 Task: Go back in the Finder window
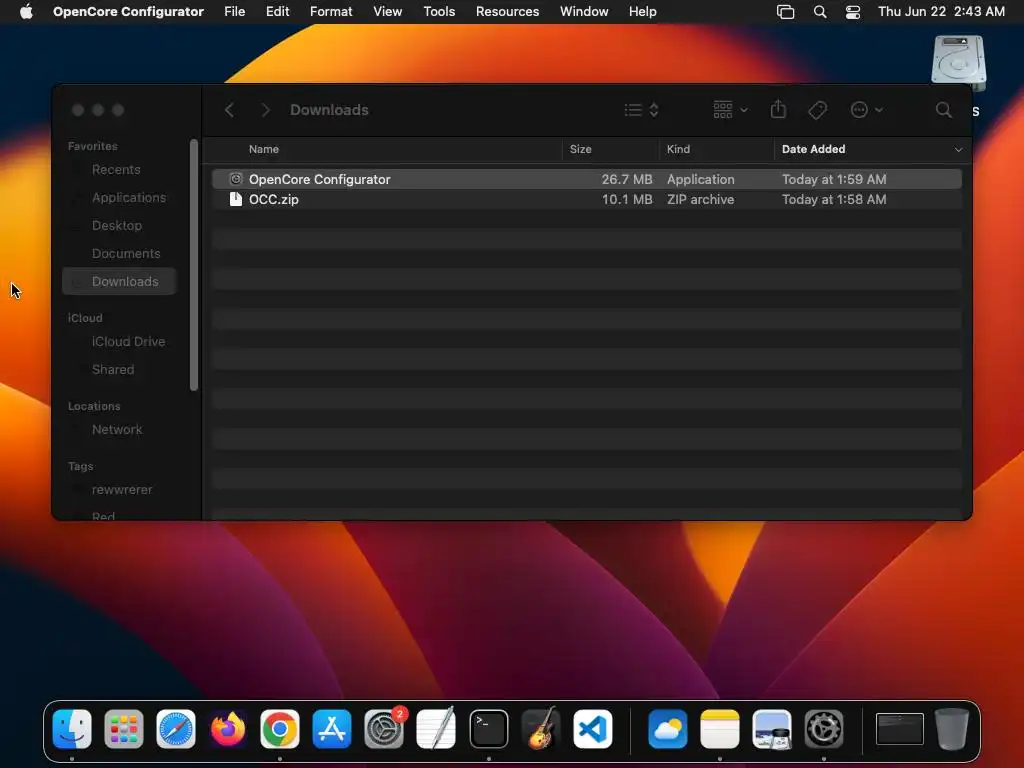tap(229, 110)
